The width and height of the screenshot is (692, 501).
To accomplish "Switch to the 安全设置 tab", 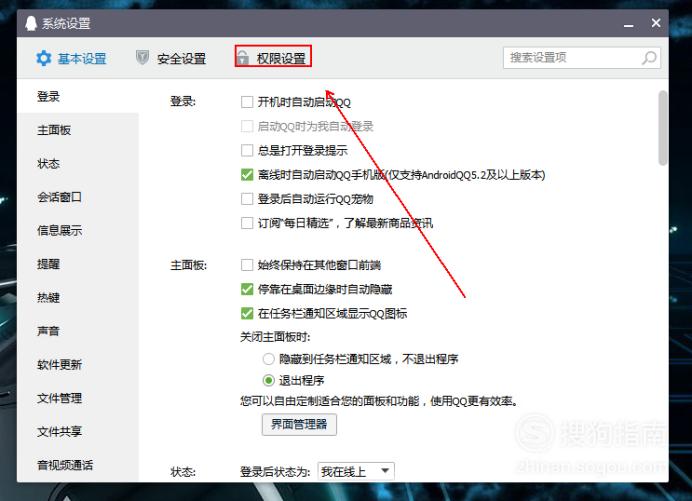I will point(171,58).
